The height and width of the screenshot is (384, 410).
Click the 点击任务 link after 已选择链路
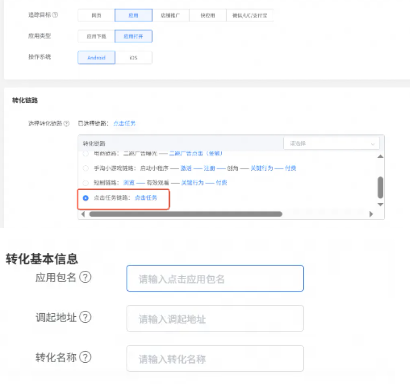[x=124, y=123]
